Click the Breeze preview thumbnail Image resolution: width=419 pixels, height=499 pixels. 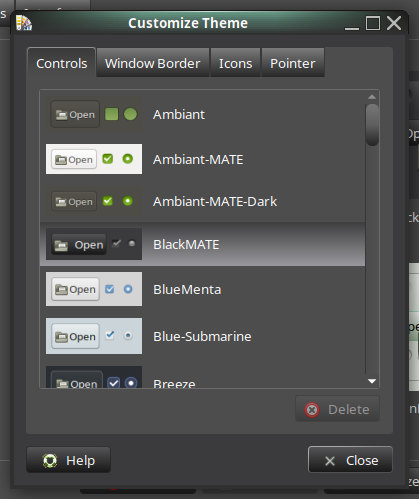tap(94, 377)
